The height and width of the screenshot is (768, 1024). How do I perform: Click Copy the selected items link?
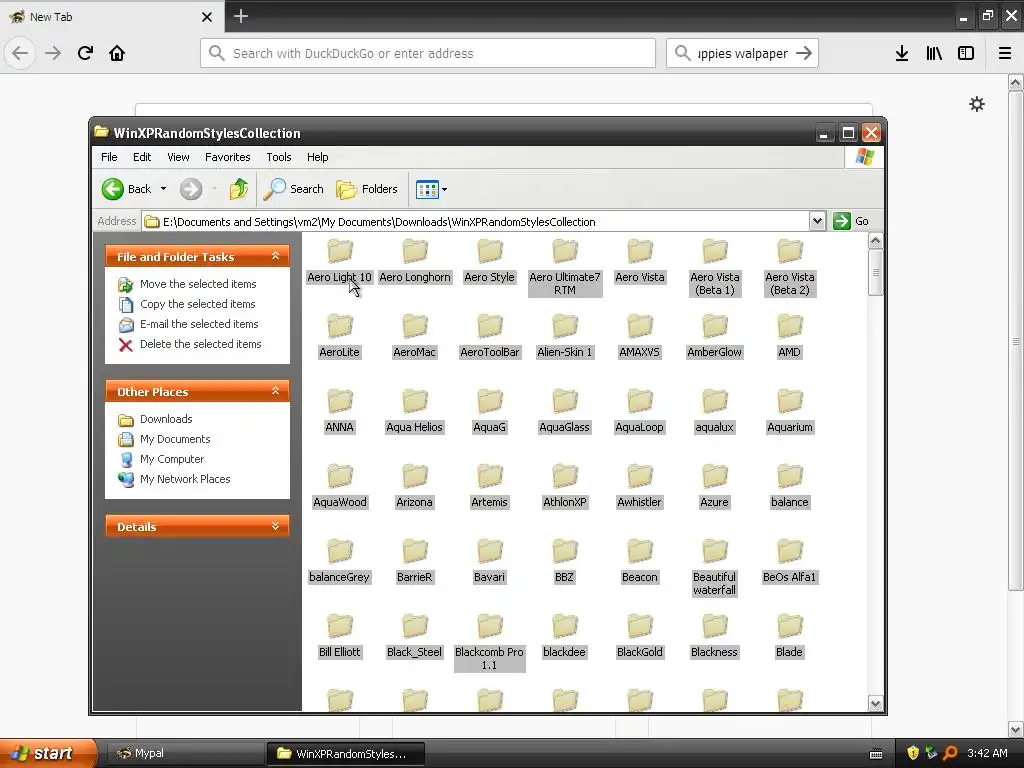click(197, 304)
